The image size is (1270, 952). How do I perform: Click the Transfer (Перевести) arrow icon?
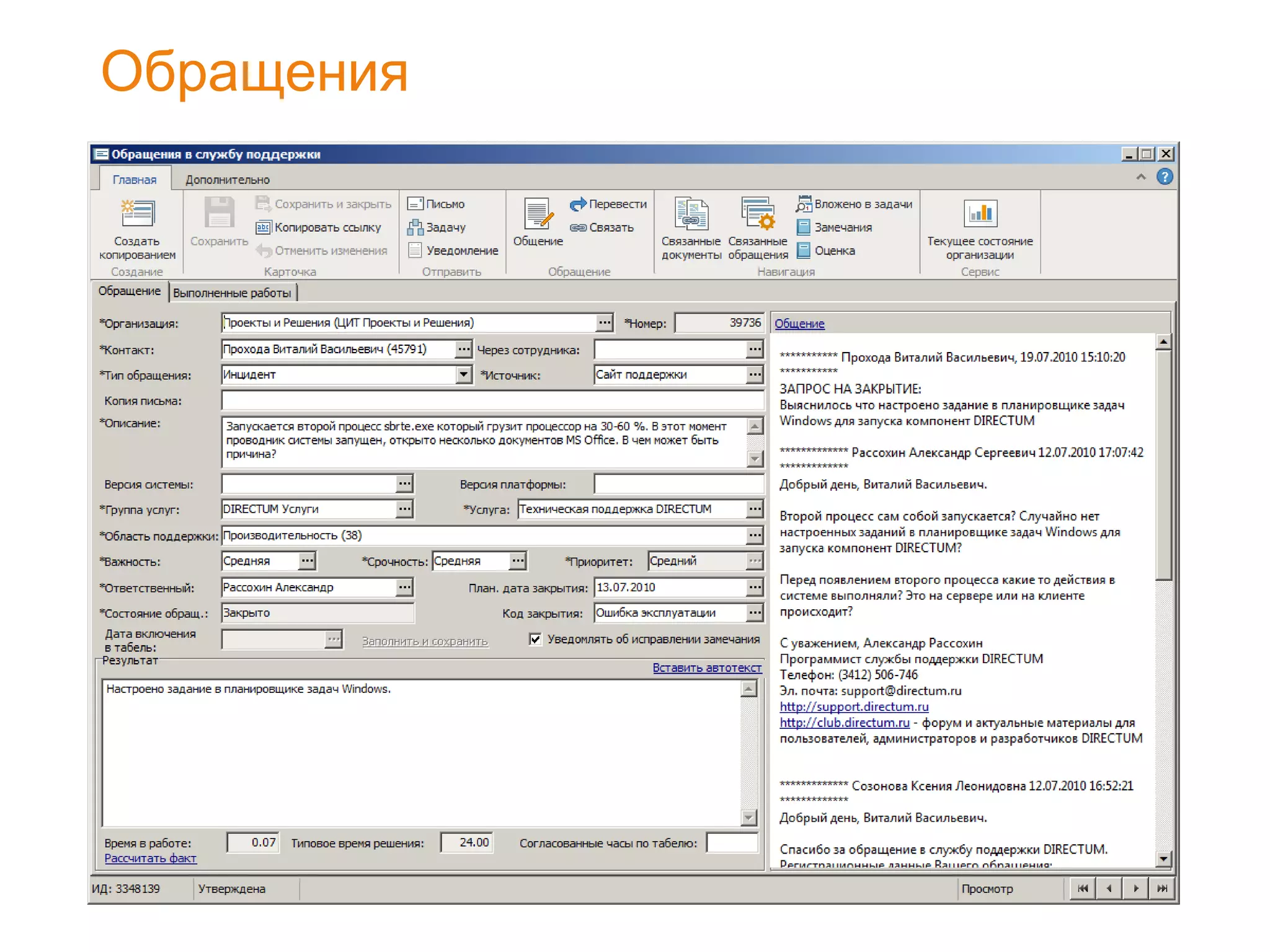578,204
